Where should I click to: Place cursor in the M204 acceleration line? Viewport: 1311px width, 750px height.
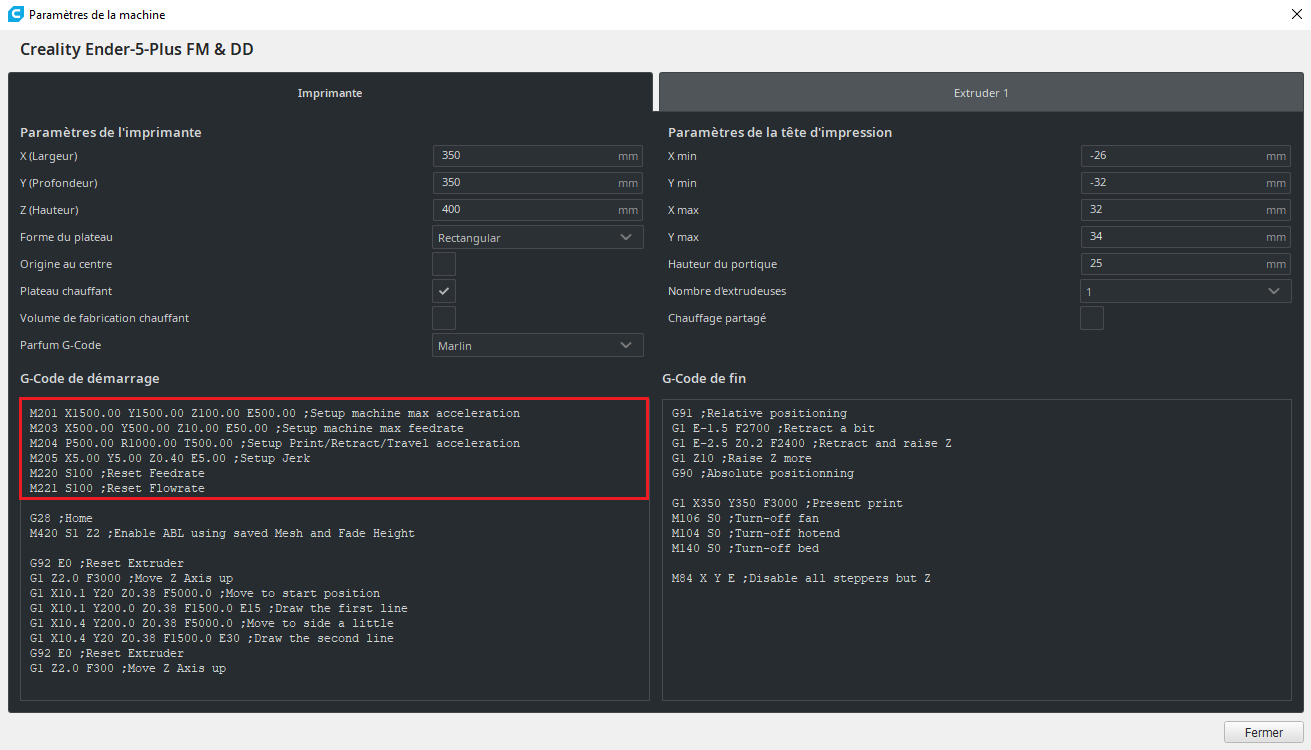[275, 443]
